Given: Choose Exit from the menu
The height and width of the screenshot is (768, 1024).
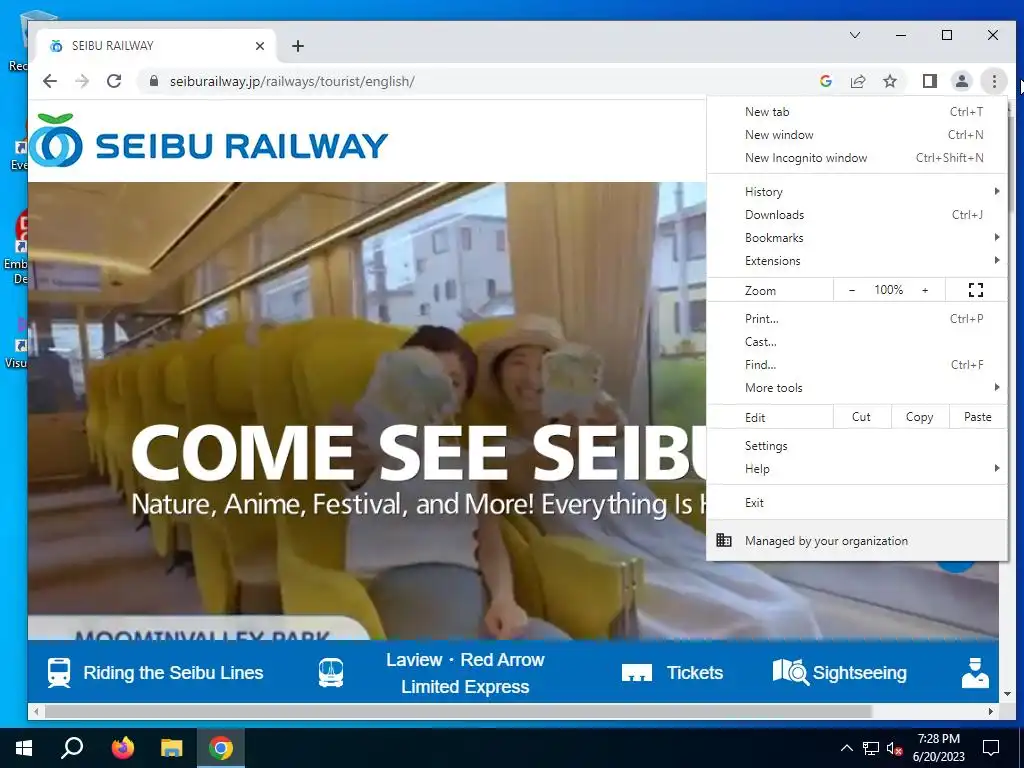Looking at the screenshot, I should pos(857,502).
